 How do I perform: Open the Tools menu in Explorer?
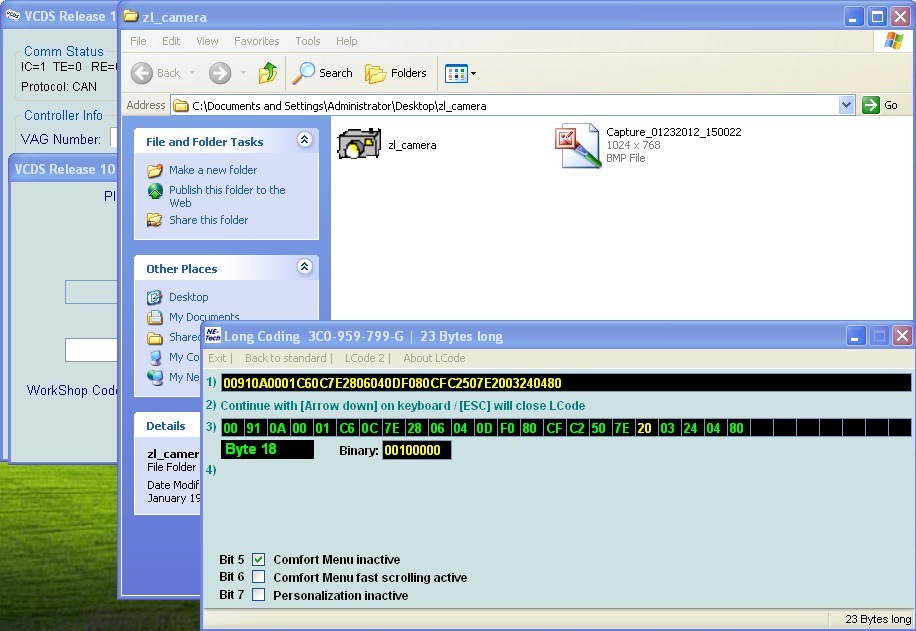(308, 41)
